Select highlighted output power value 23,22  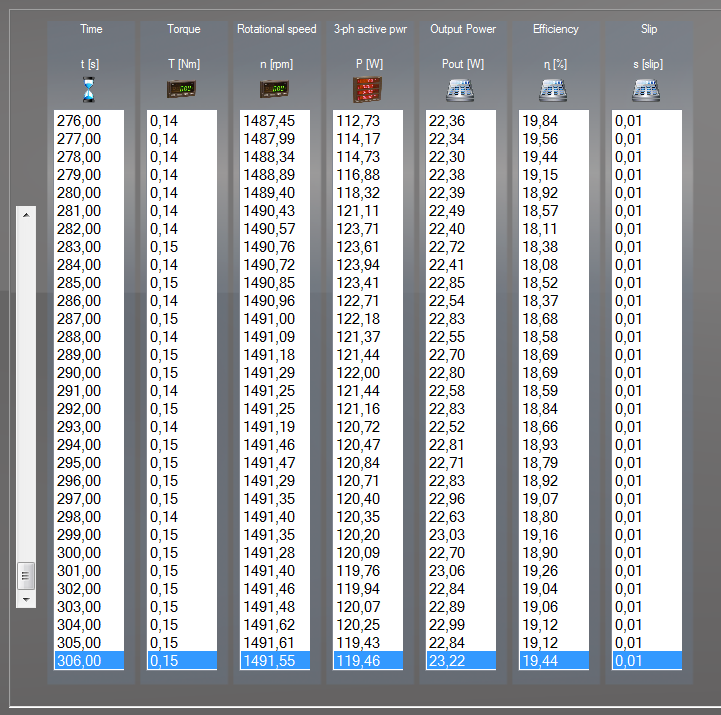pyautogui.click(x=461, y=661)
